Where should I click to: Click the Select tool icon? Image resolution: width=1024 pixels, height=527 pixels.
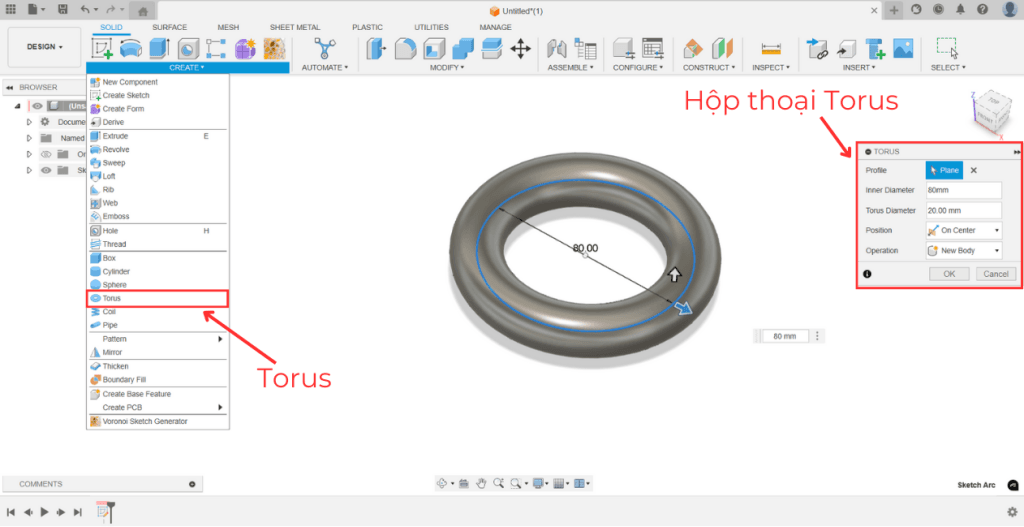[x=946, y=48]
